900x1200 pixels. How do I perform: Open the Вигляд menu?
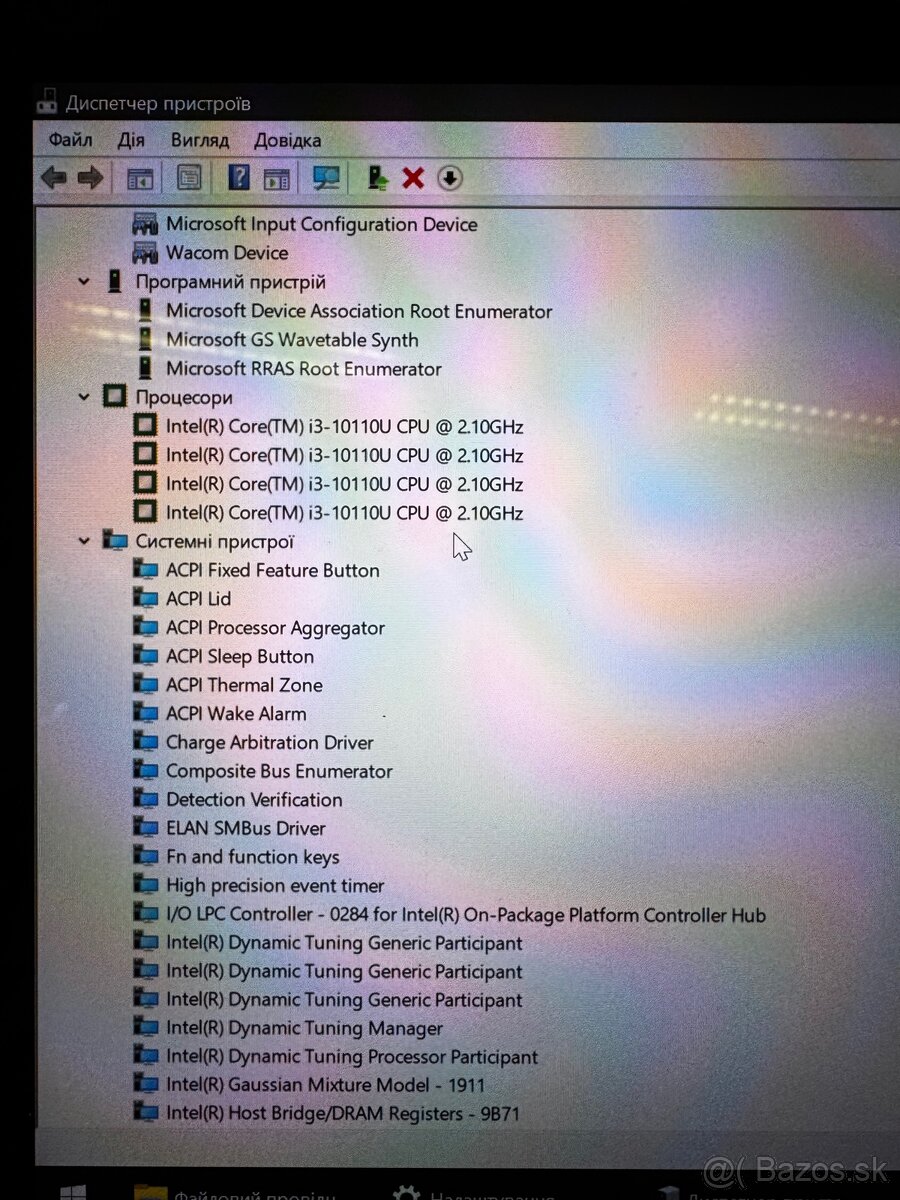[x=199, y=140]
